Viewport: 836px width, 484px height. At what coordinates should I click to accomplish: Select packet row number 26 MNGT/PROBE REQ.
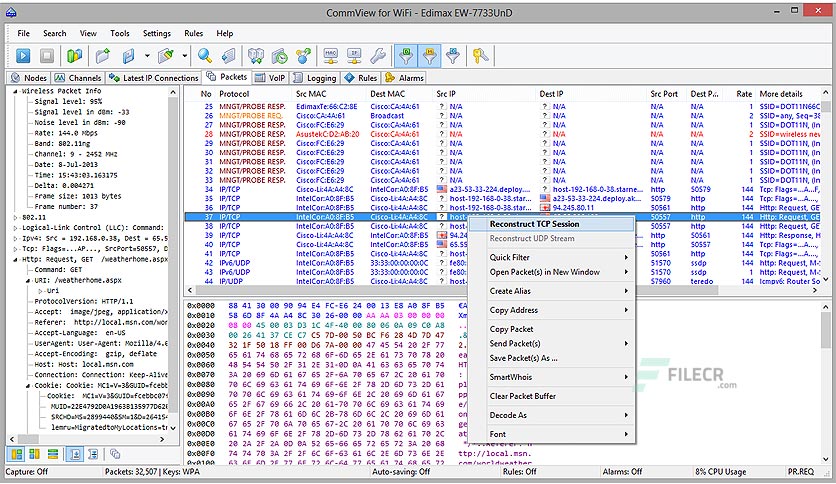pos(502,116)
